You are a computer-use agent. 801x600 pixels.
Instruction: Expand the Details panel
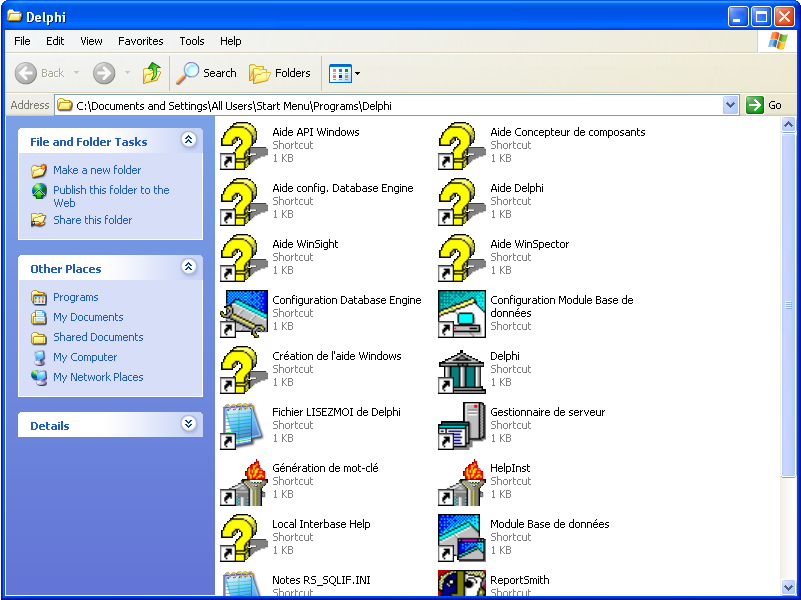(x=188, y=425)
